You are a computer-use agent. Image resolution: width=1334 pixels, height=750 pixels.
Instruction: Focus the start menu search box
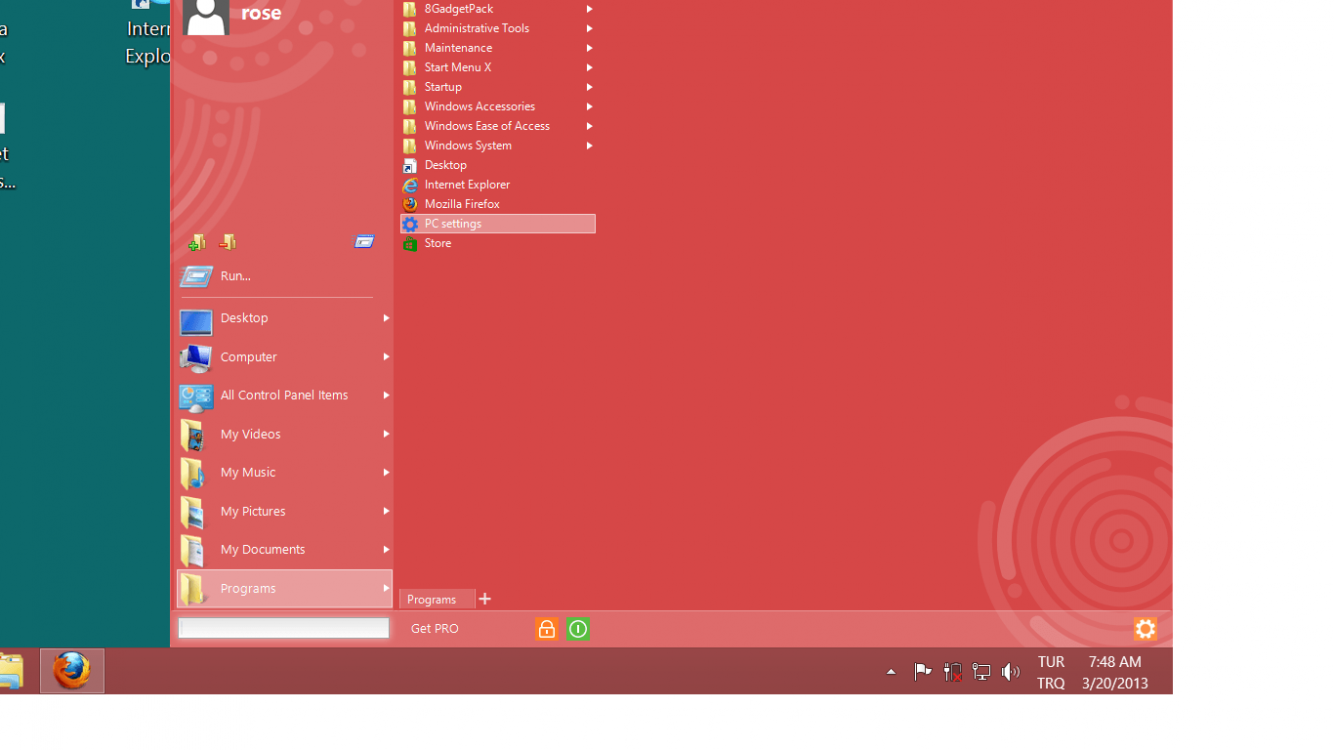click(x=284, y=628)
